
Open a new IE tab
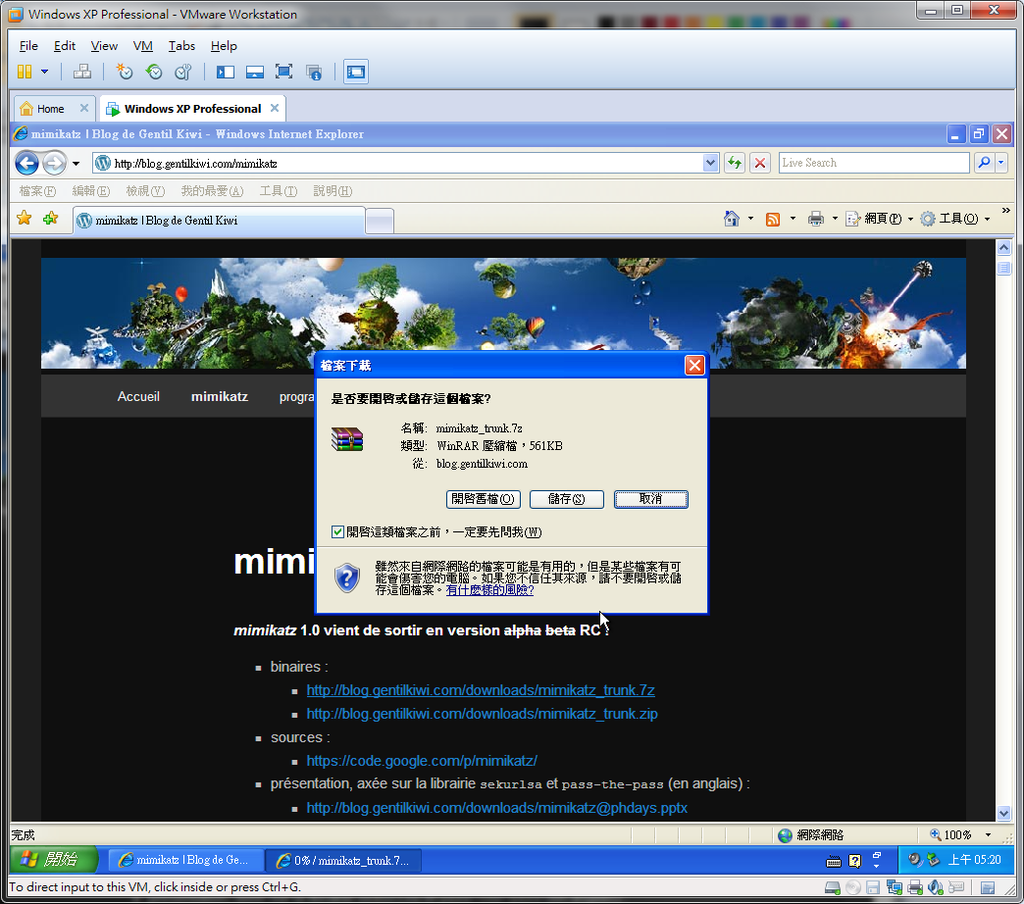(x=379, y=221)
